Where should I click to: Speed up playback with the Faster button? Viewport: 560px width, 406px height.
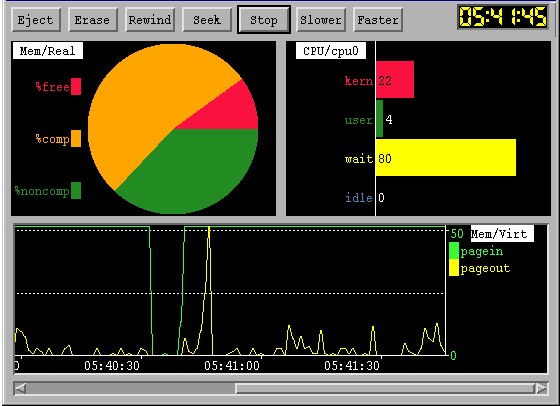click(378, 20)
